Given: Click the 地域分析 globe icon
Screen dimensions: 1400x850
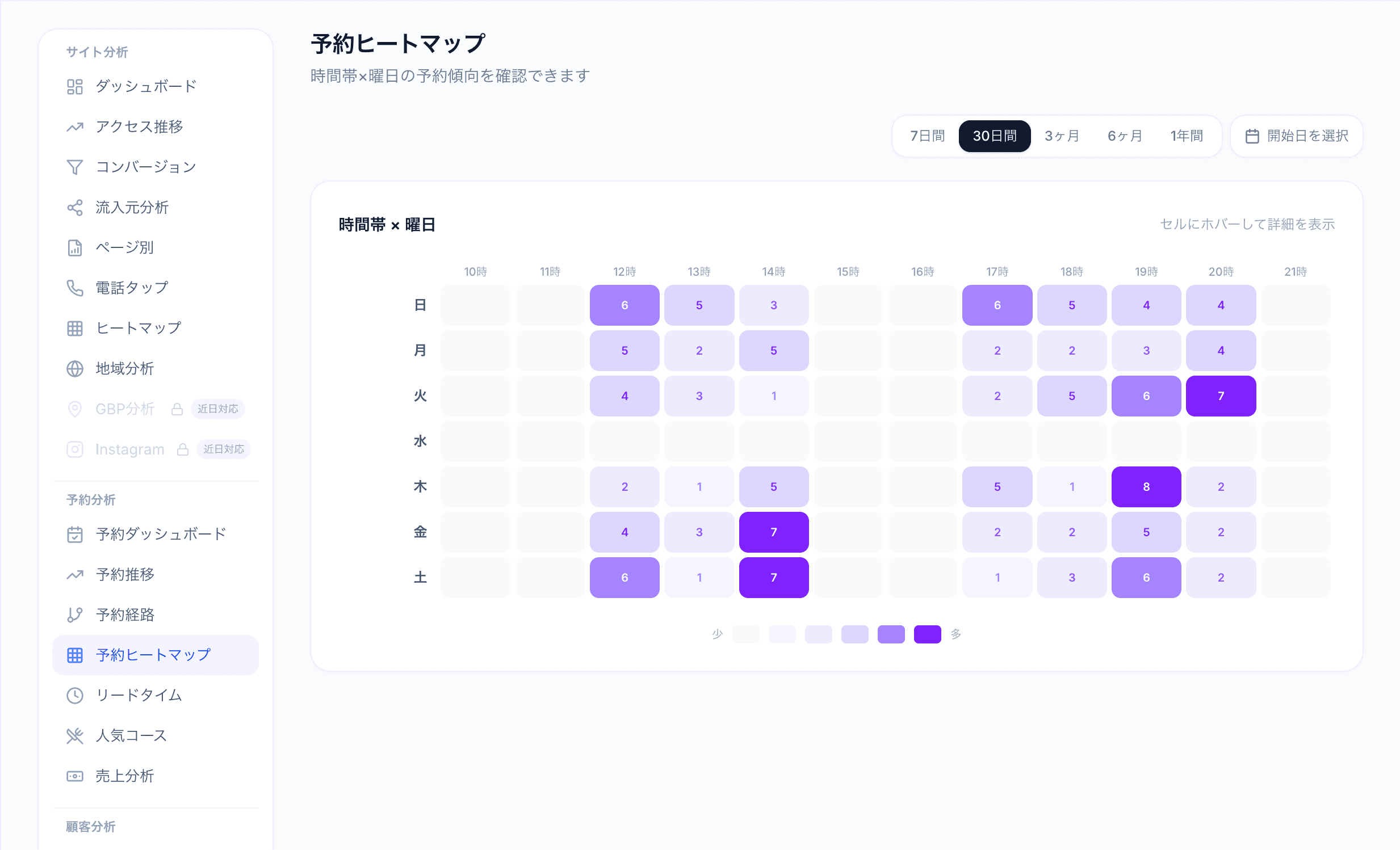Looking at the screenshot, I should (x=74, y=368).
